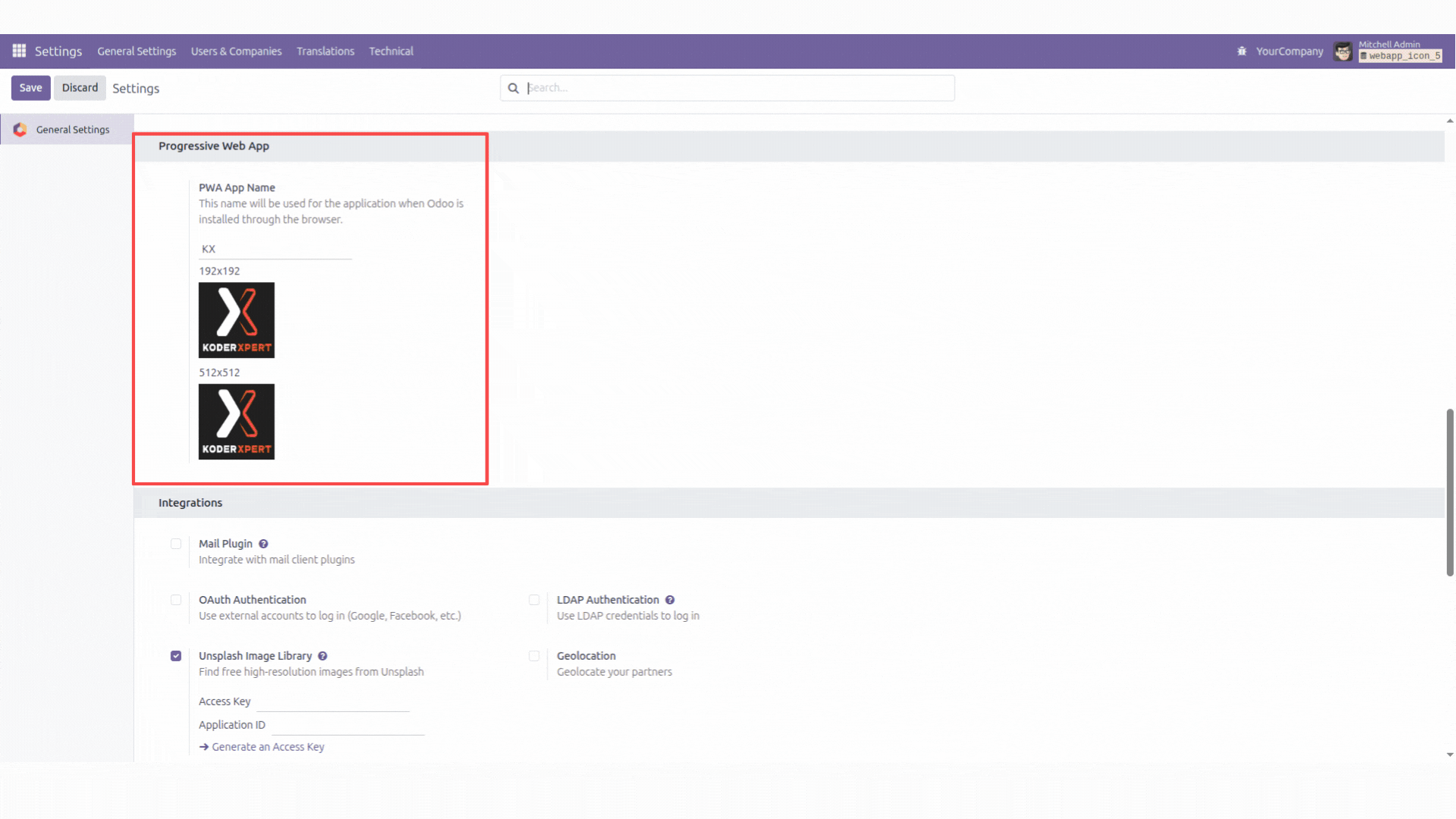
Task: Open the Users & Companies menu
Action: click(236, 51)
